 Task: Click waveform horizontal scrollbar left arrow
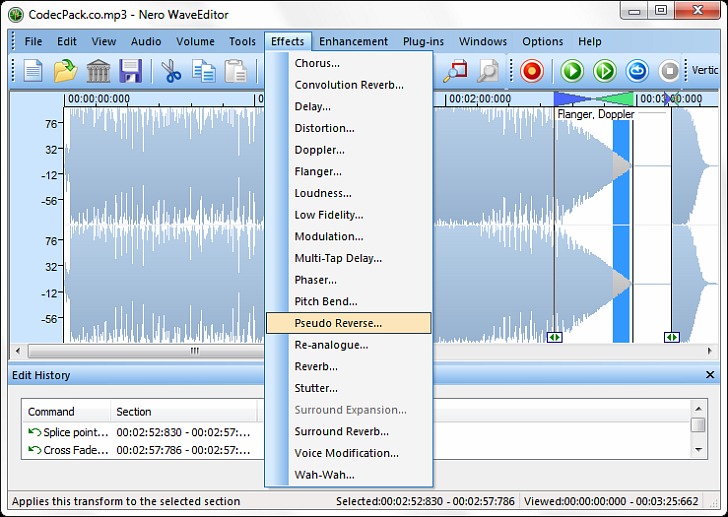pos(18,351)
